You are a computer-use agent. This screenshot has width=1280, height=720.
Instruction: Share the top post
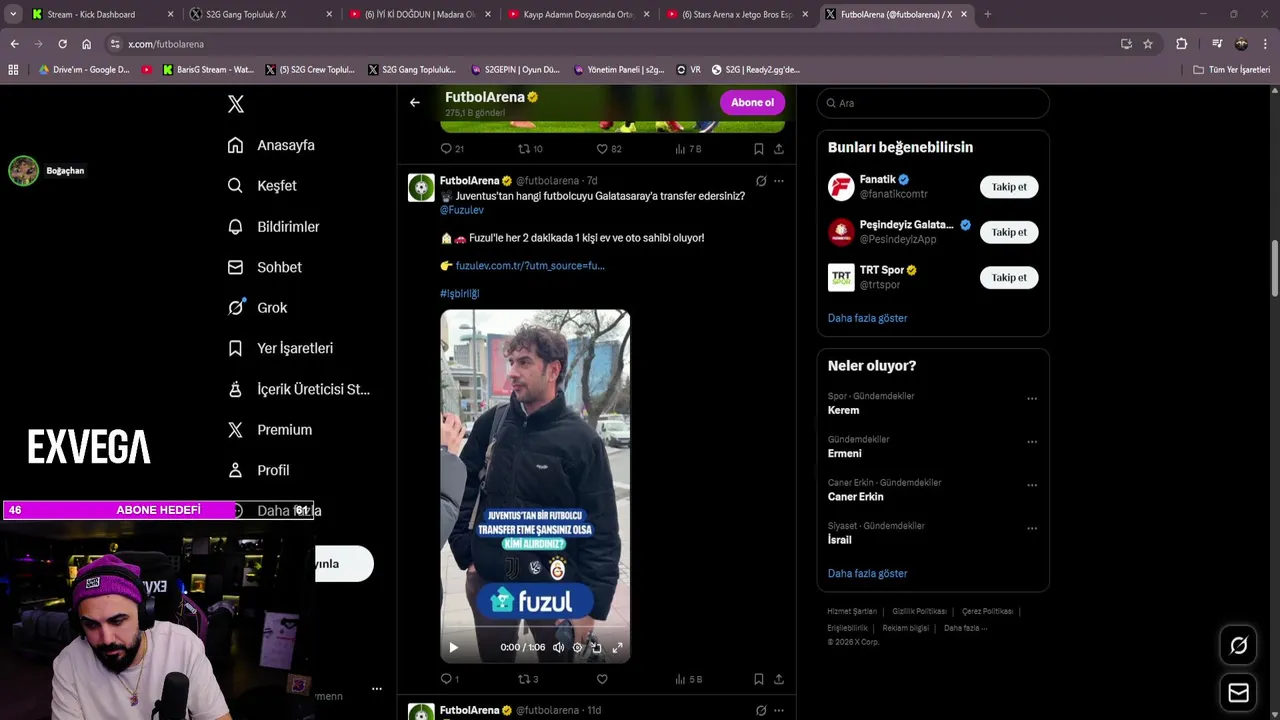[779, 149]
